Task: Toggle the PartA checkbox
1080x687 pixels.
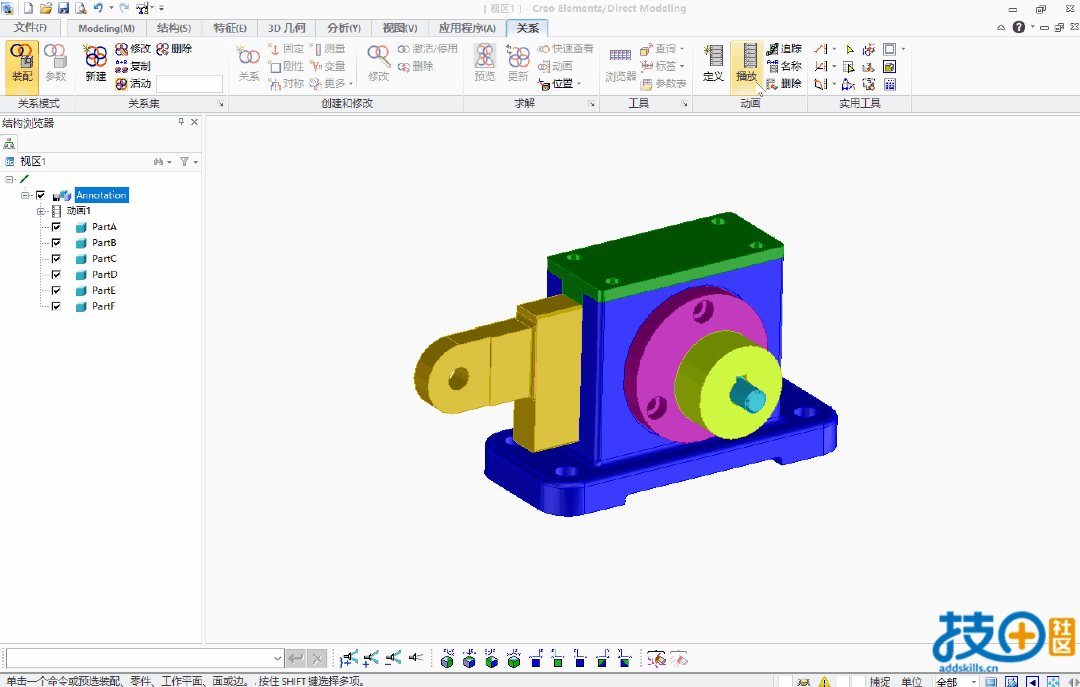Action: [56, 227]
